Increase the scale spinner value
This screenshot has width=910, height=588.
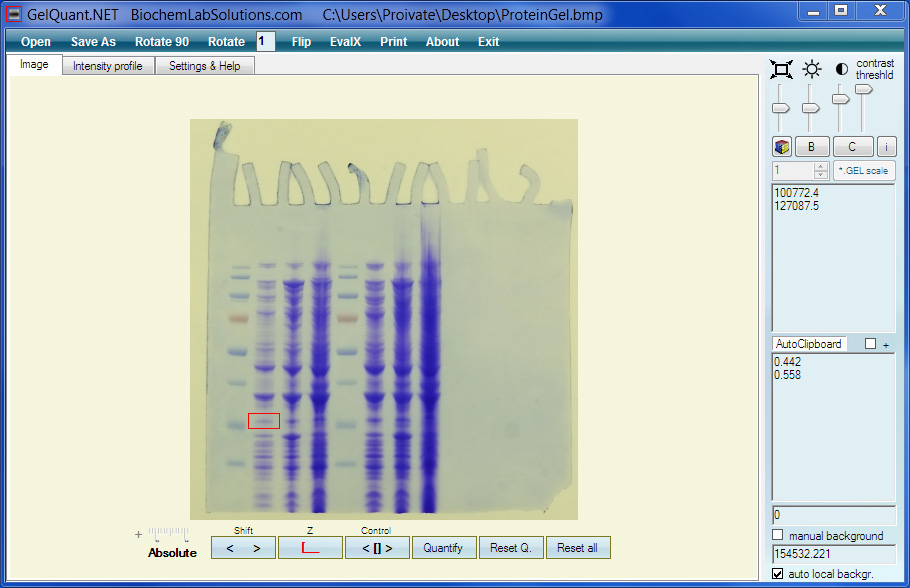tap(821, 167)
